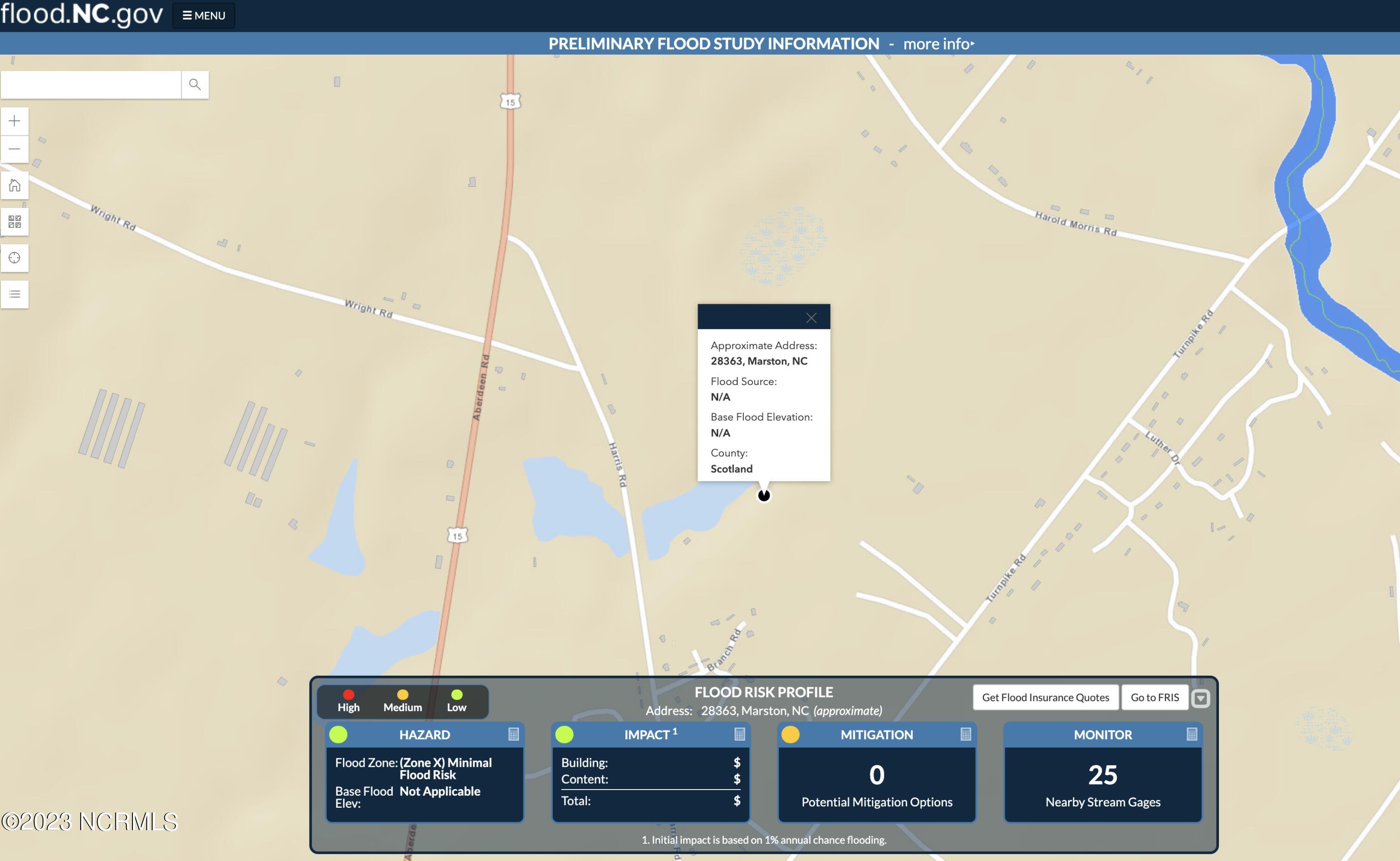Click the 'PRELIMINARY FLOOD STUDY INFORMATION' banner text
The width and height of the screenshot is (1400, 861).
714,44
